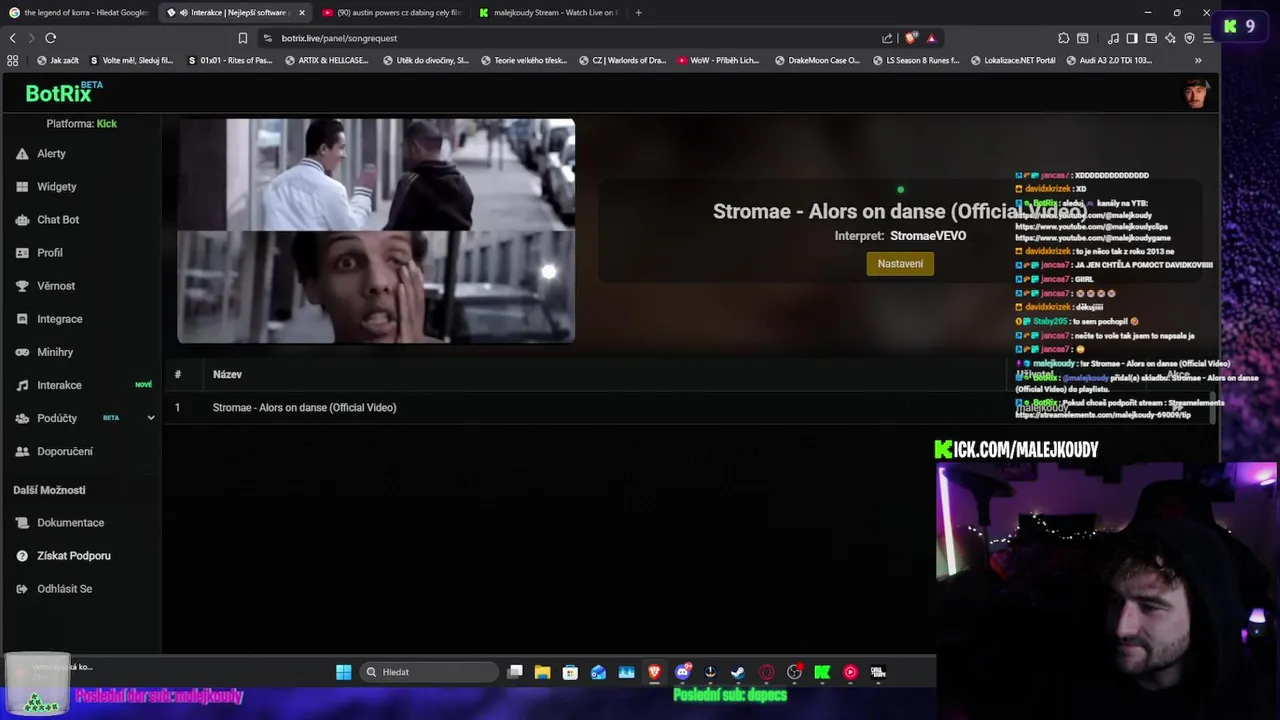The width and height of the screenshot is (1280, 720).
Task: Open YouTube Music on the taskbar
Action: point(850,672)
